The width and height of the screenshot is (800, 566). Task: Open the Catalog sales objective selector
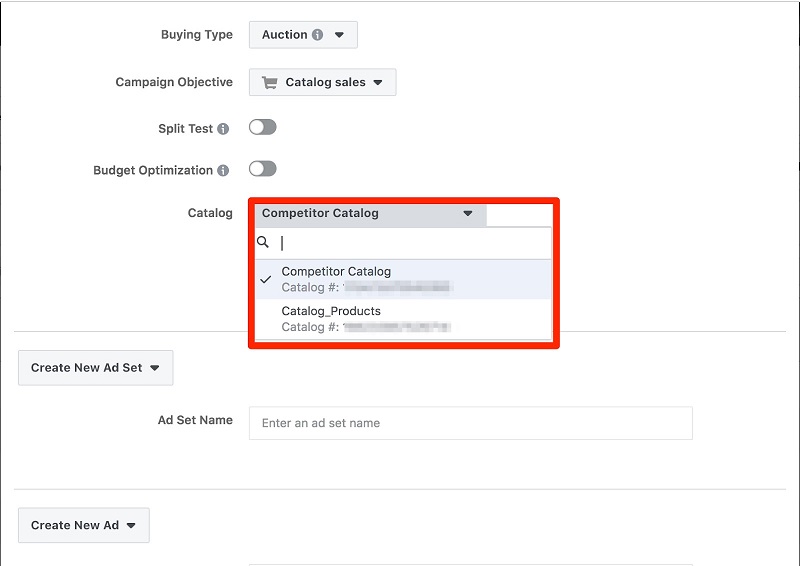coord(322,82)
